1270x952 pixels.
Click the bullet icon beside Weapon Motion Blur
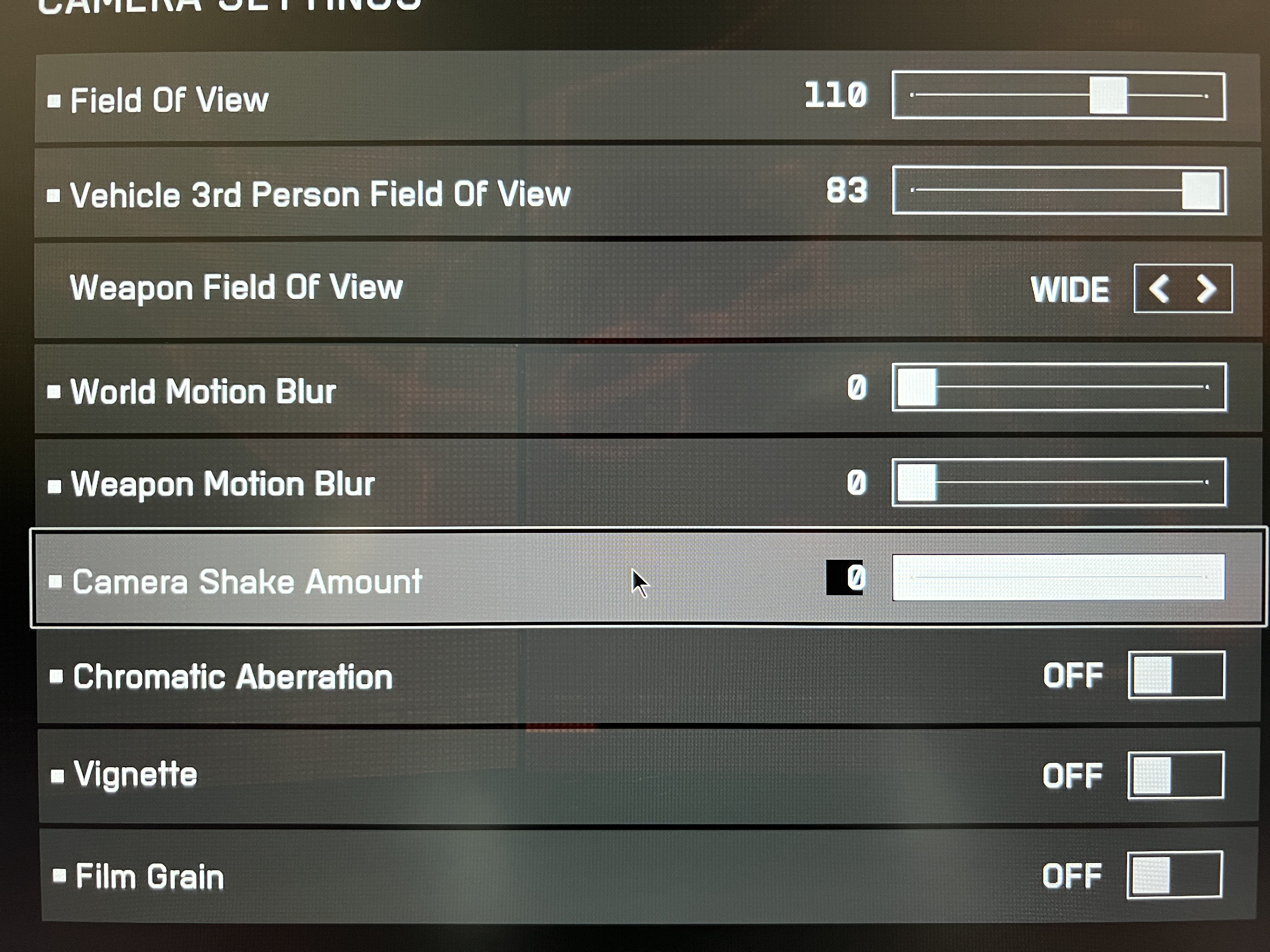tap(54, 487)
